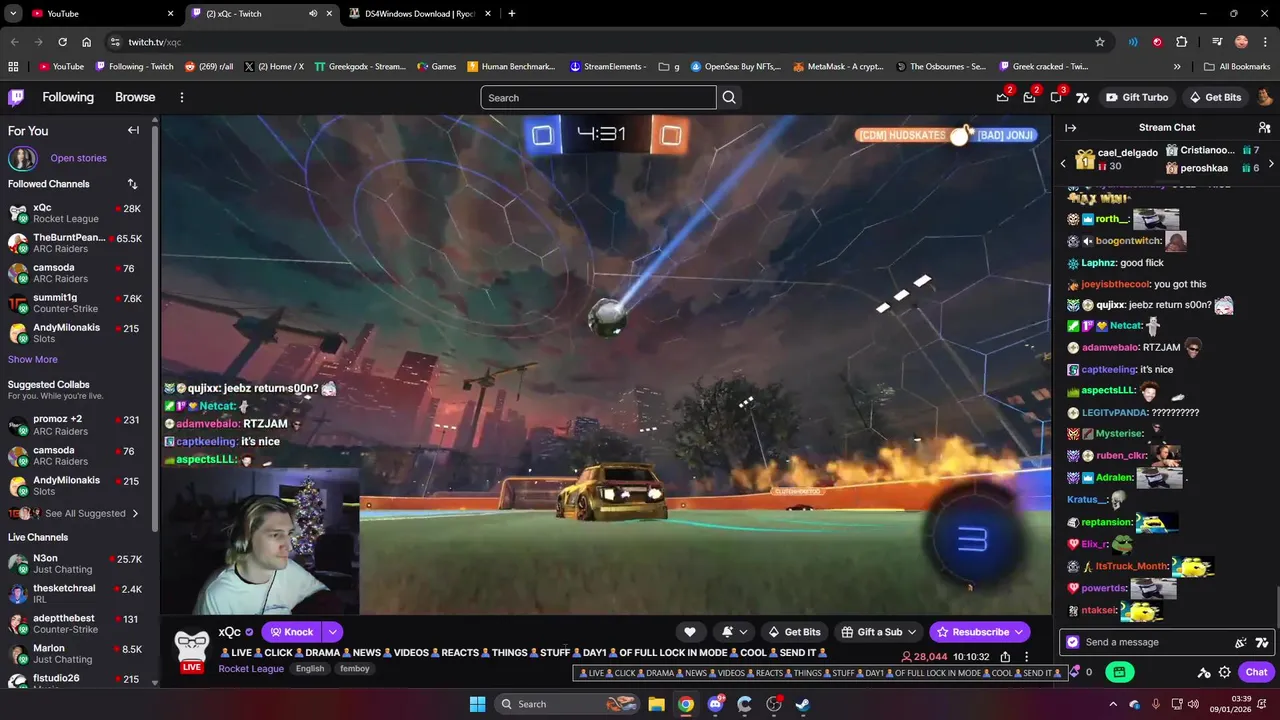Open the green channel points chest
The height and width of the screenshot is (720, 1280).
click(x=1119, y=672)
